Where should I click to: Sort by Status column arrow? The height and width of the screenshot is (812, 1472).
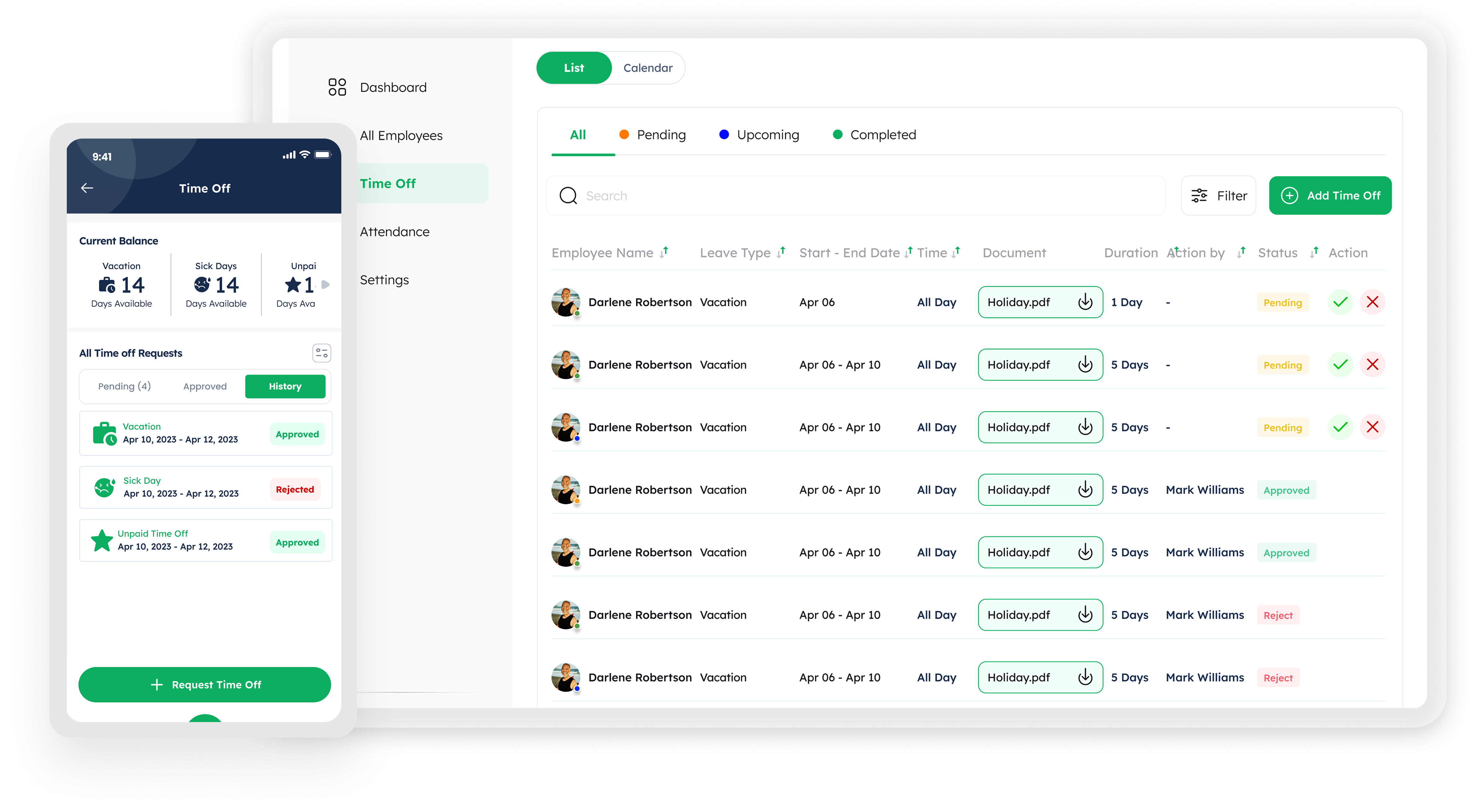[x=1314, y=253]
